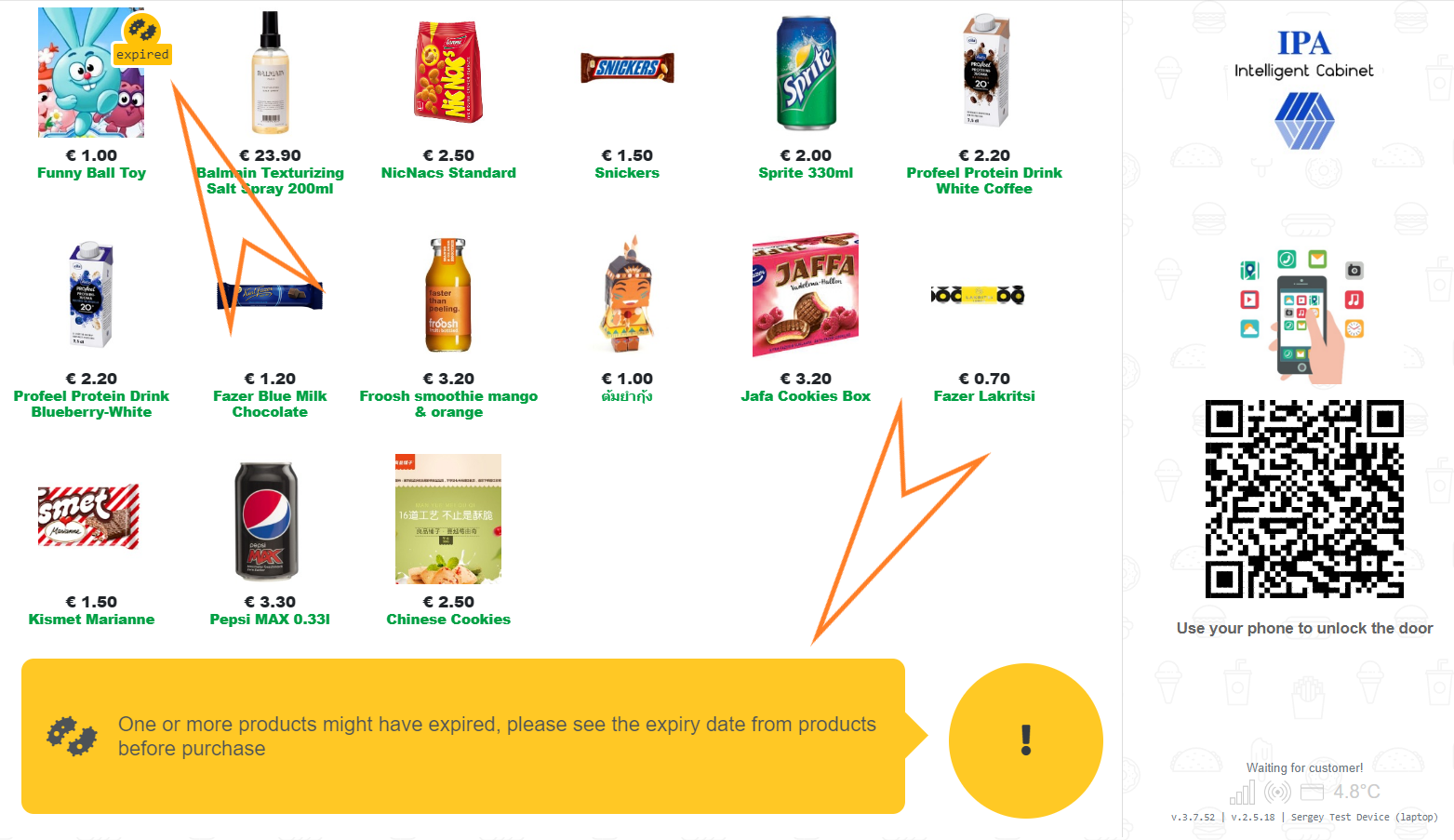Screen dimensions: 1454x840
Task: Select the Jafa Cookies Box picture
Action: coord(806,295)
